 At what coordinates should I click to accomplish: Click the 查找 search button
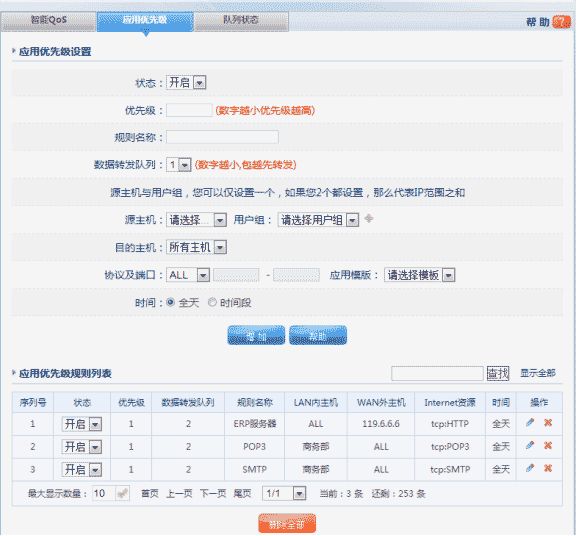498,373
